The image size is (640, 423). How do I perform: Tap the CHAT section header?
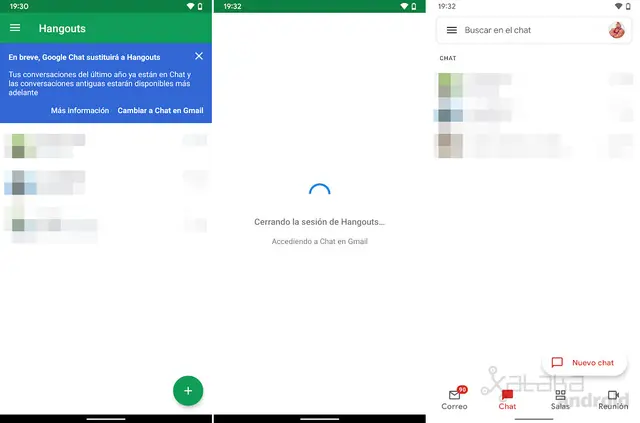[x=448, y=58]
